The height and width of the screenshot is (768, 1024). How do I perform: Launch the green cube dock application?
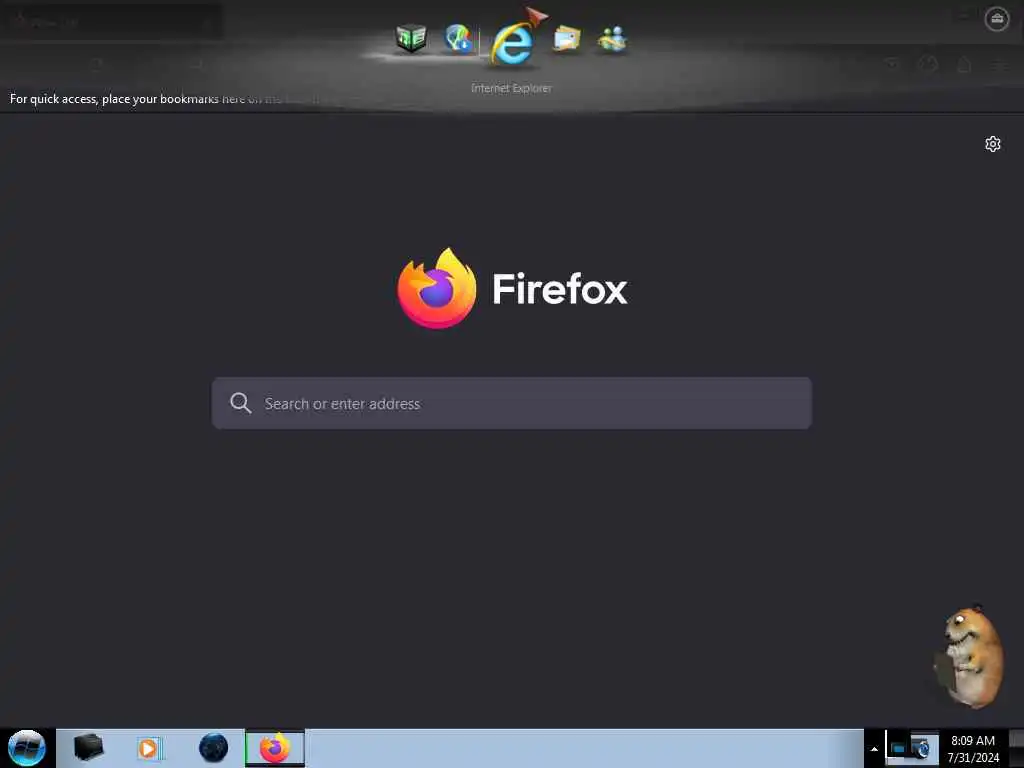point(411,38)
